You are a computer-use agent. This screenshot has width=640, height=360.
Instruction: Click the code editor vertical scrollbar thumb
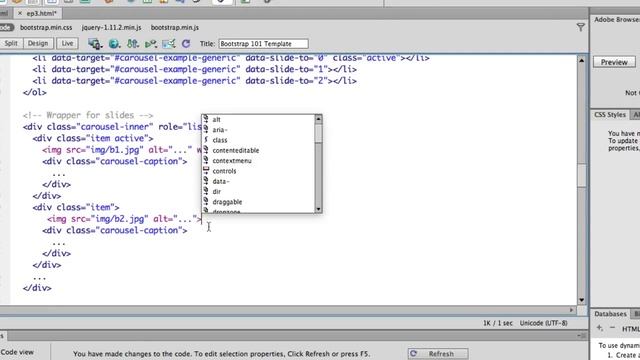point(581,175)
